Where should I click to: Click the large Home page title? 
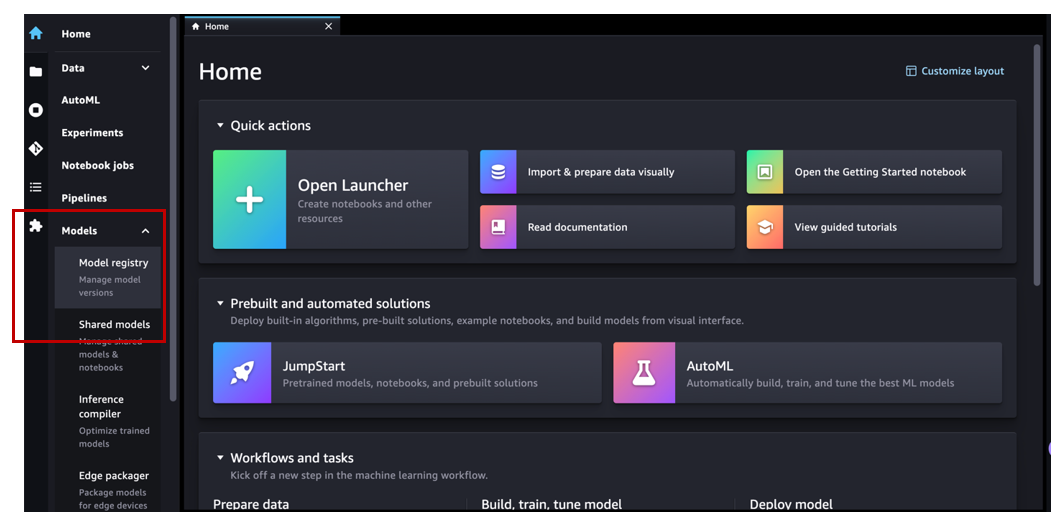click(x=230, y=71)
